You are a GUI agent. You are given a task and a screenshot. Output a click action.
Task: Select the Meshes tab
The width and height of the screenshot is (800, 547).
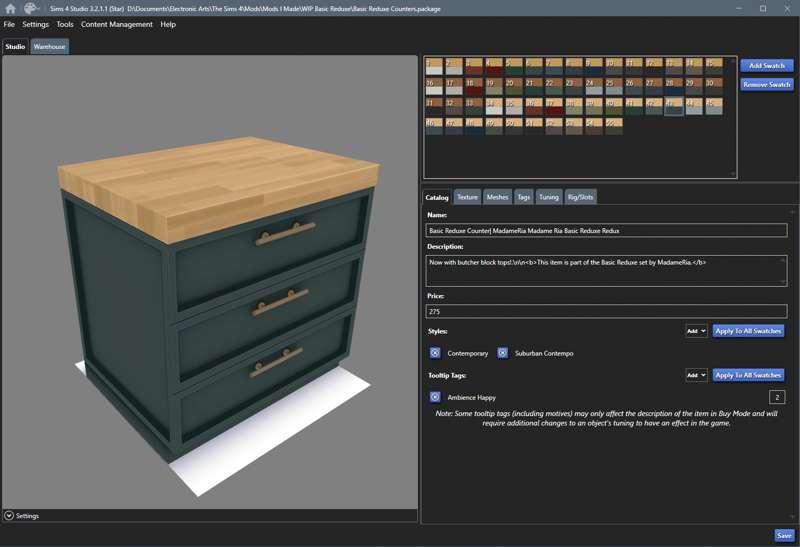(x=497, y=197)
